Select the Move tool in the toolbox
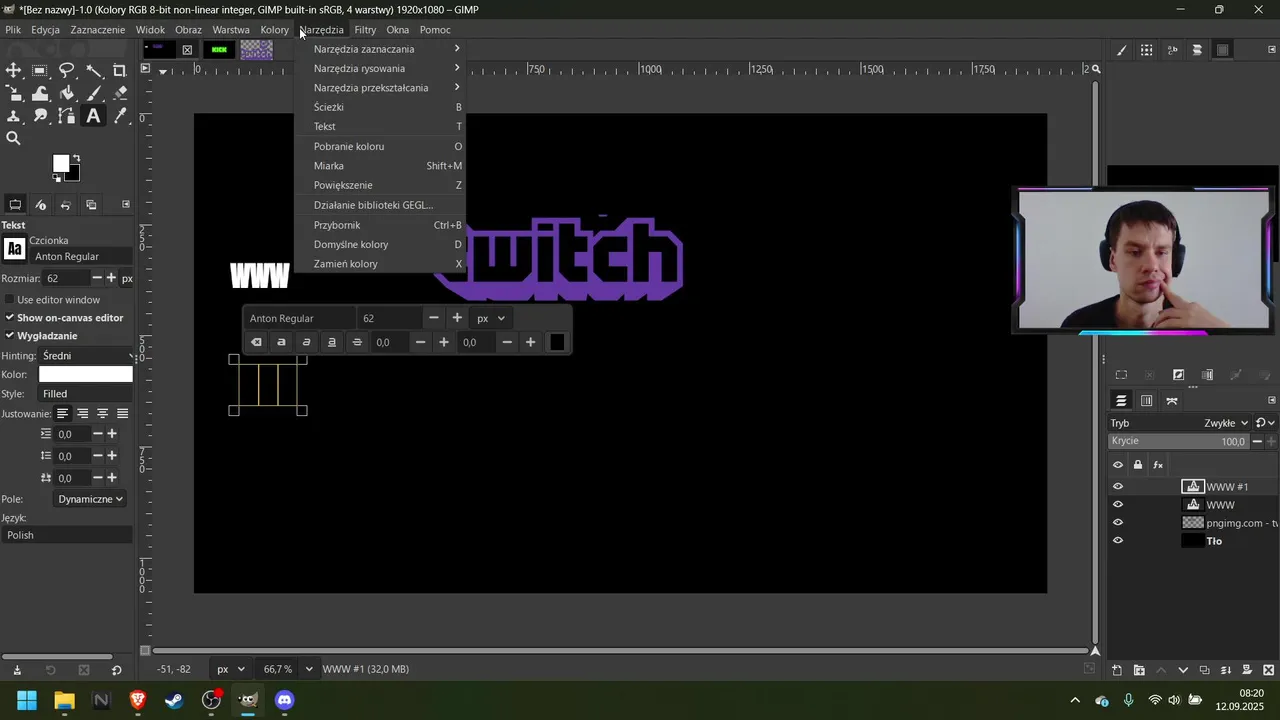The height and width of the screenshot is (720, 1280). 13,70
